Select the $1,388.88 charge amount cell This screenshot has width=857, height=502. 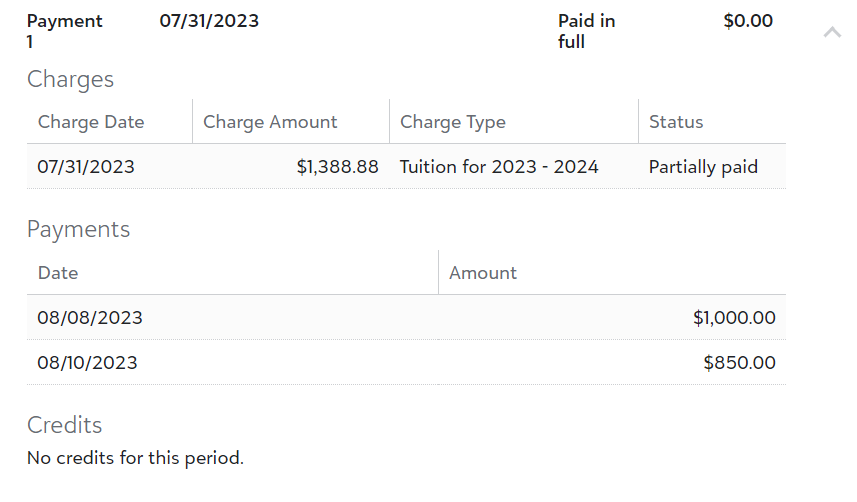tap(337, 167)
